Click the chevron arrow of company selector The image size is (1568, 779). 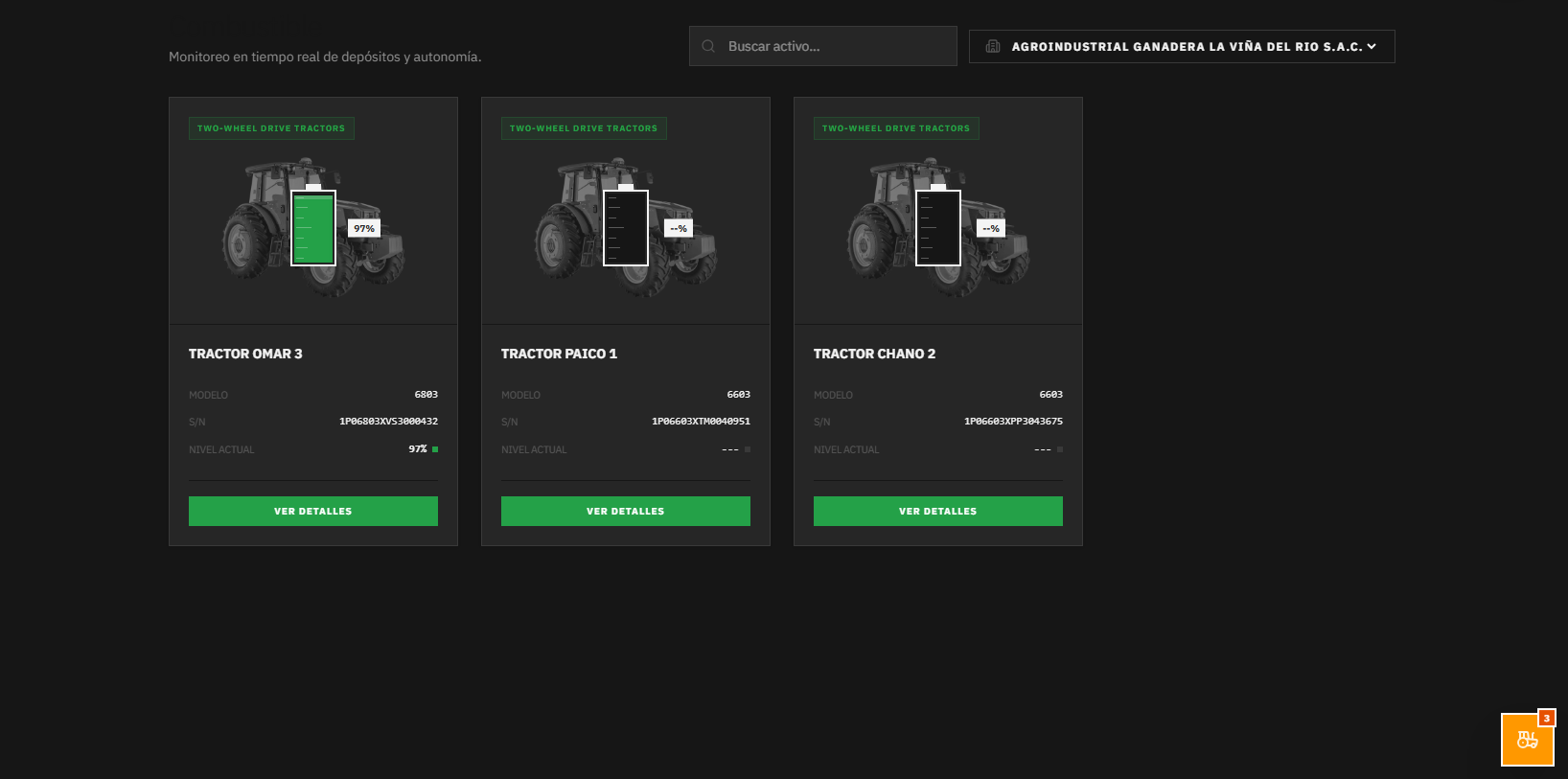(x=1372, y=46)
